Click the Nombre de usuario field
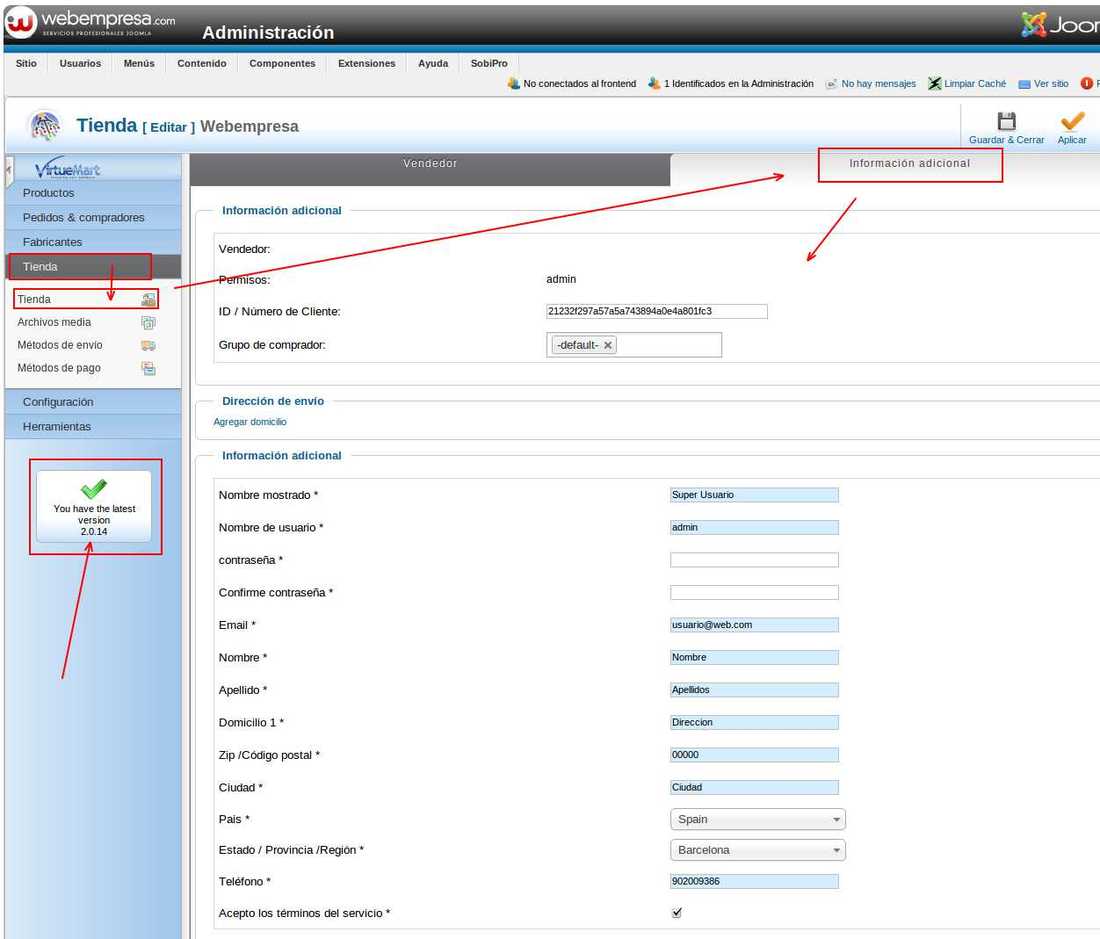This screenshot has height=939, width=1100. point(754,527)
